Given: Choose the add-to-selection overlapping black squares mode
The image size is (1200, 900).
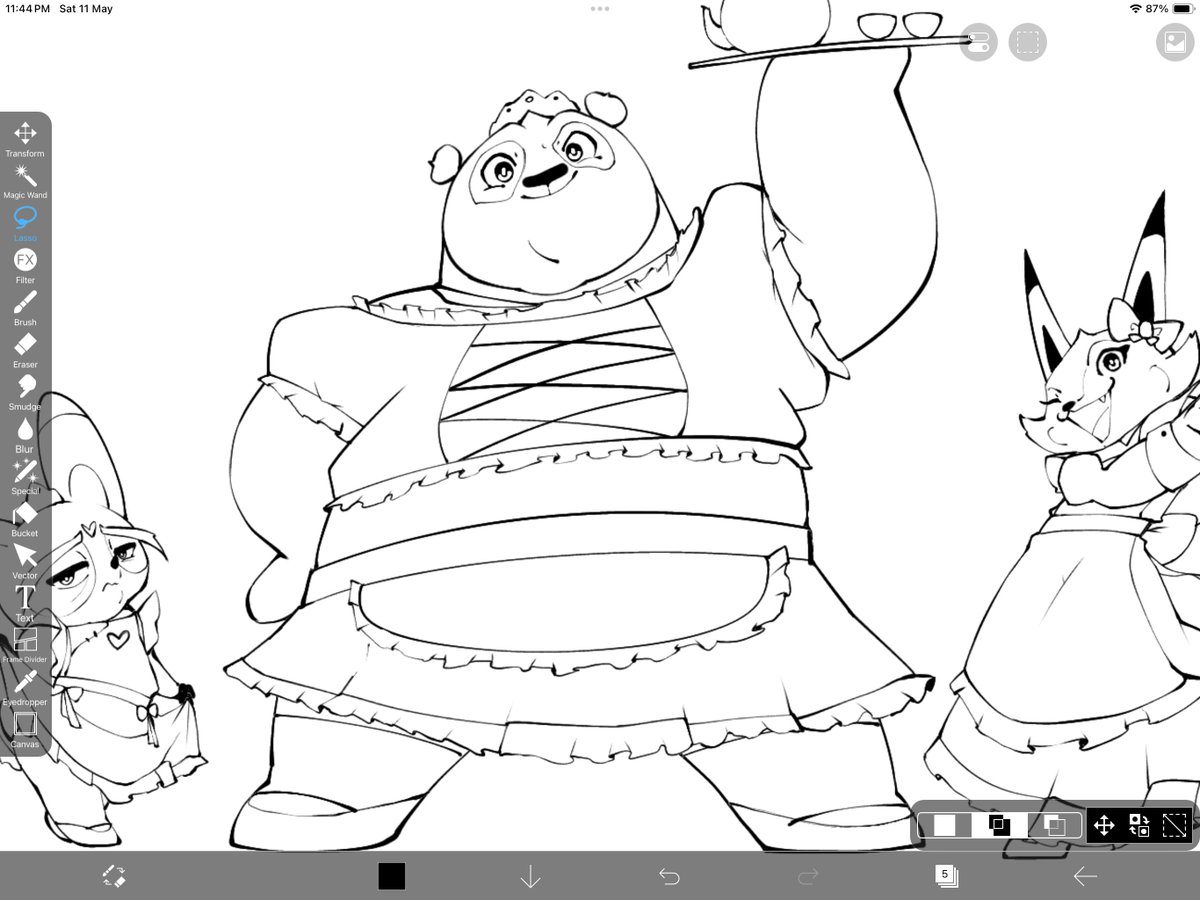Looking at the screenshot, I should 999,825.
